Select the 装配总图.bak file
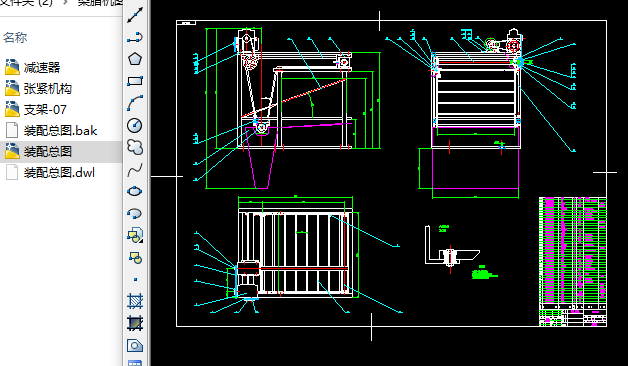The height and width of the screenshot is (366, 628). coord(51,131)
